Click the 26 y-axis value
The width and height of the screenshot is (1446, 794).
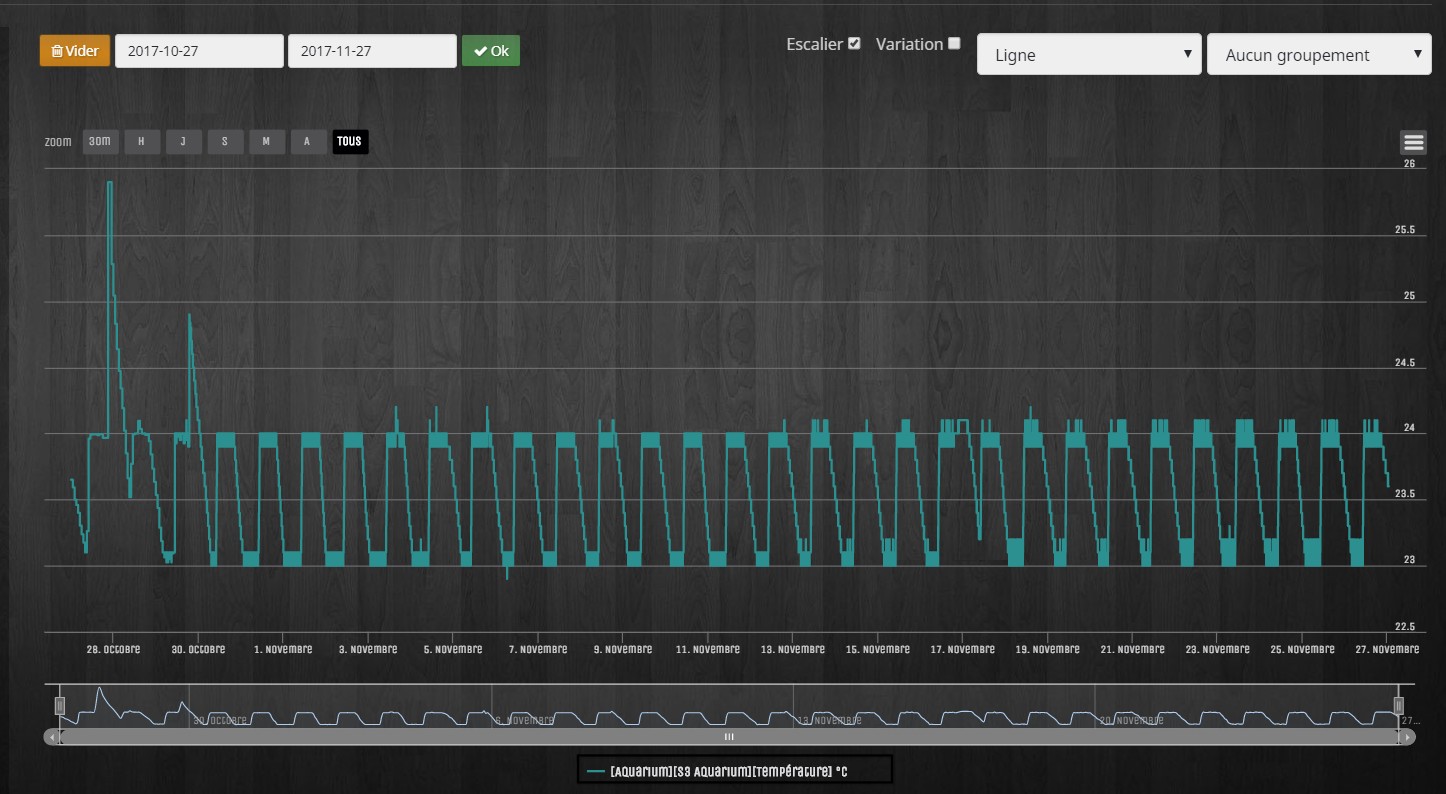click(x=1410, y=164)
